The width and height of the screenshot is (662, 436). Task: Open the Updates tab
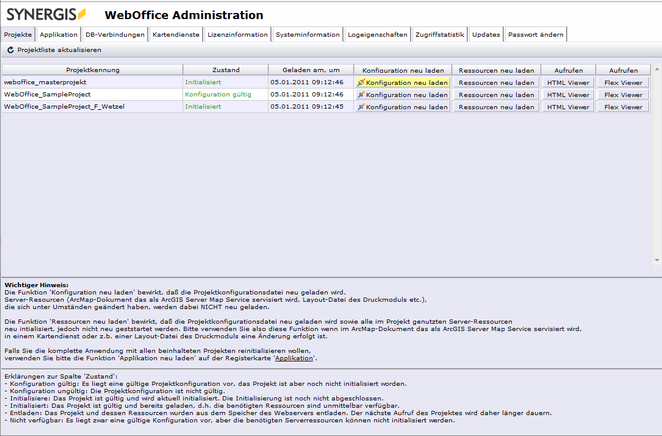(486, 34)
